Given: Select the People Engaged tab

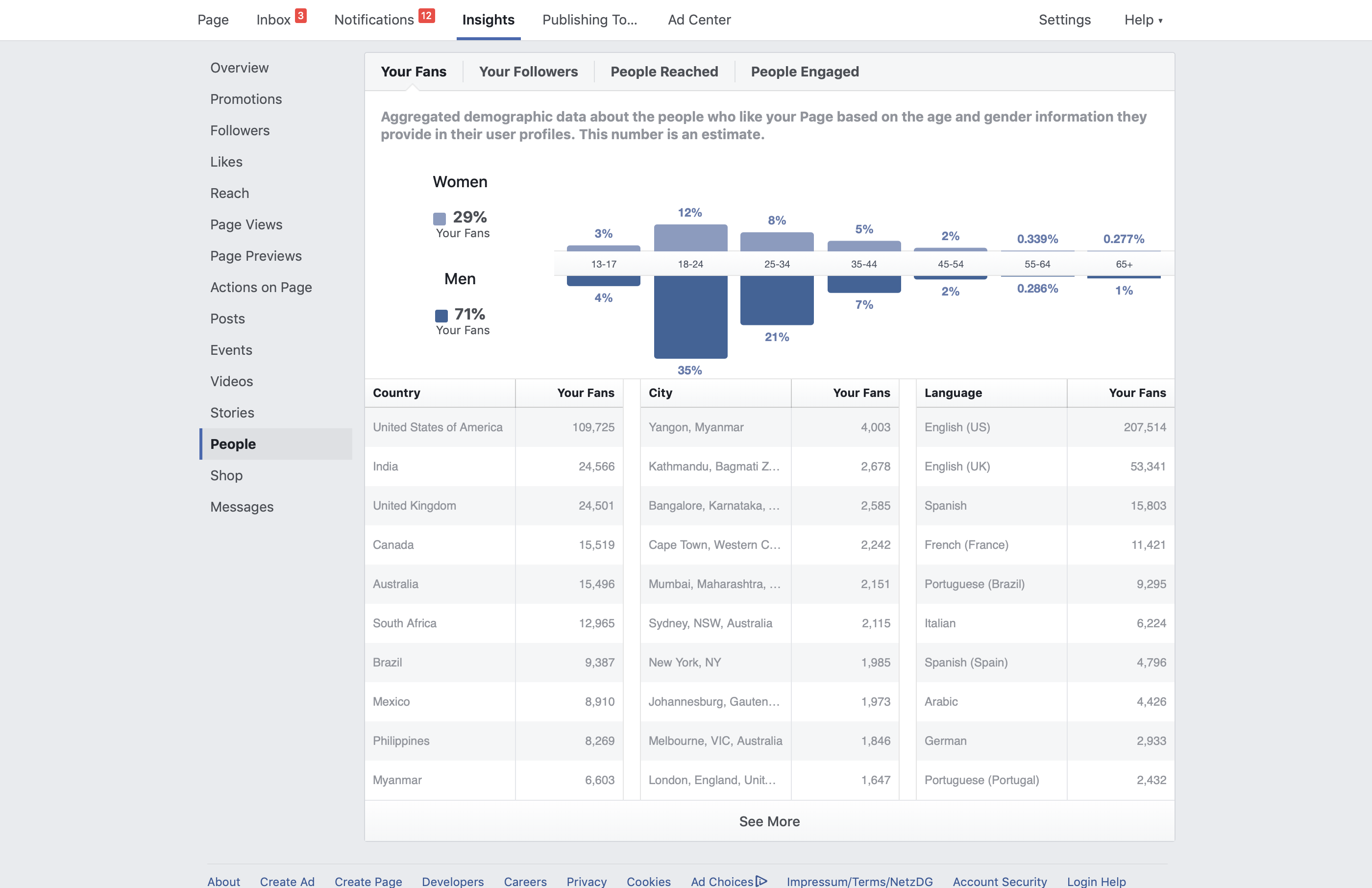Looking at the screenshot, I should [805, 72].
